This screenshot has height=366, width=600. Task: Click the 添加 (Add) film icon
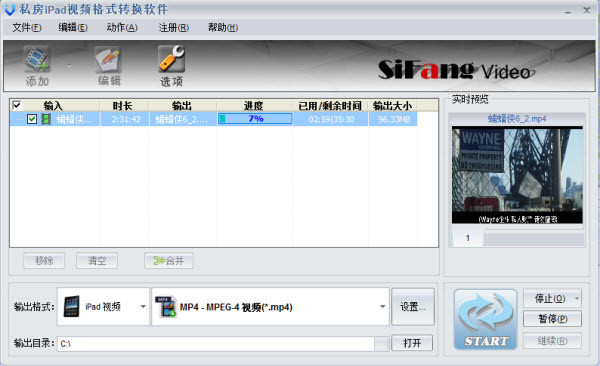(37, 59)
